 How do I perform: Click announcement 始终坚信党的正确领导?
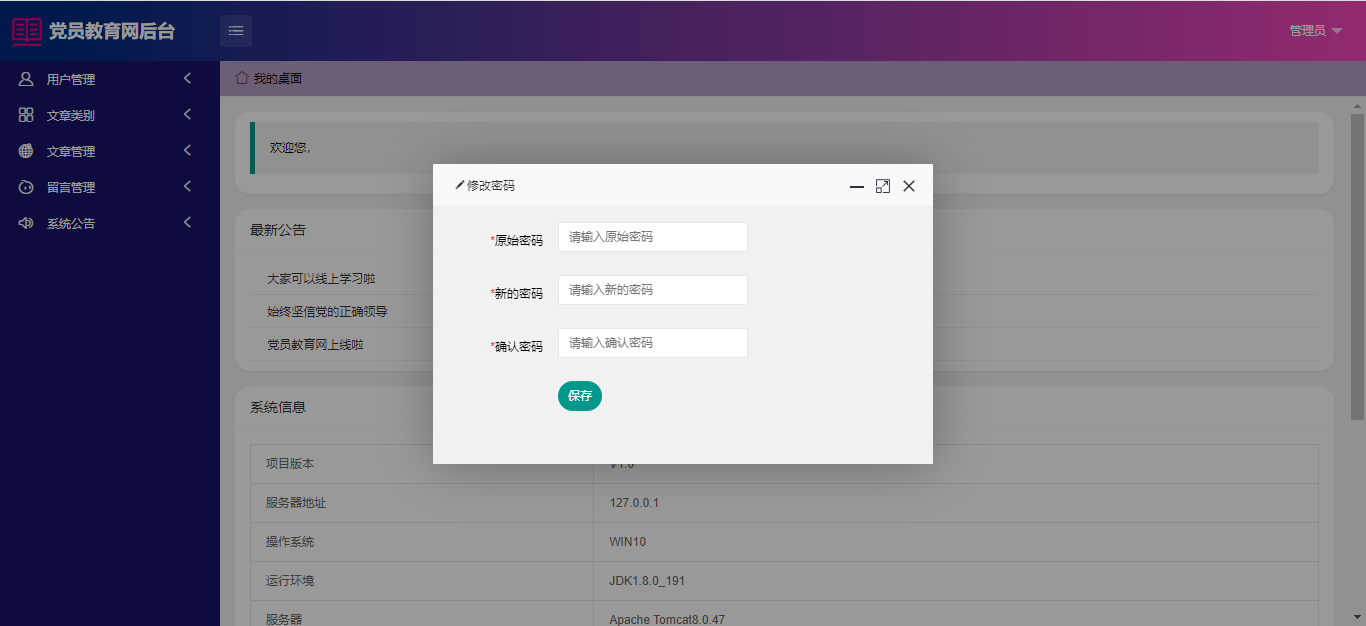[327, 311]
